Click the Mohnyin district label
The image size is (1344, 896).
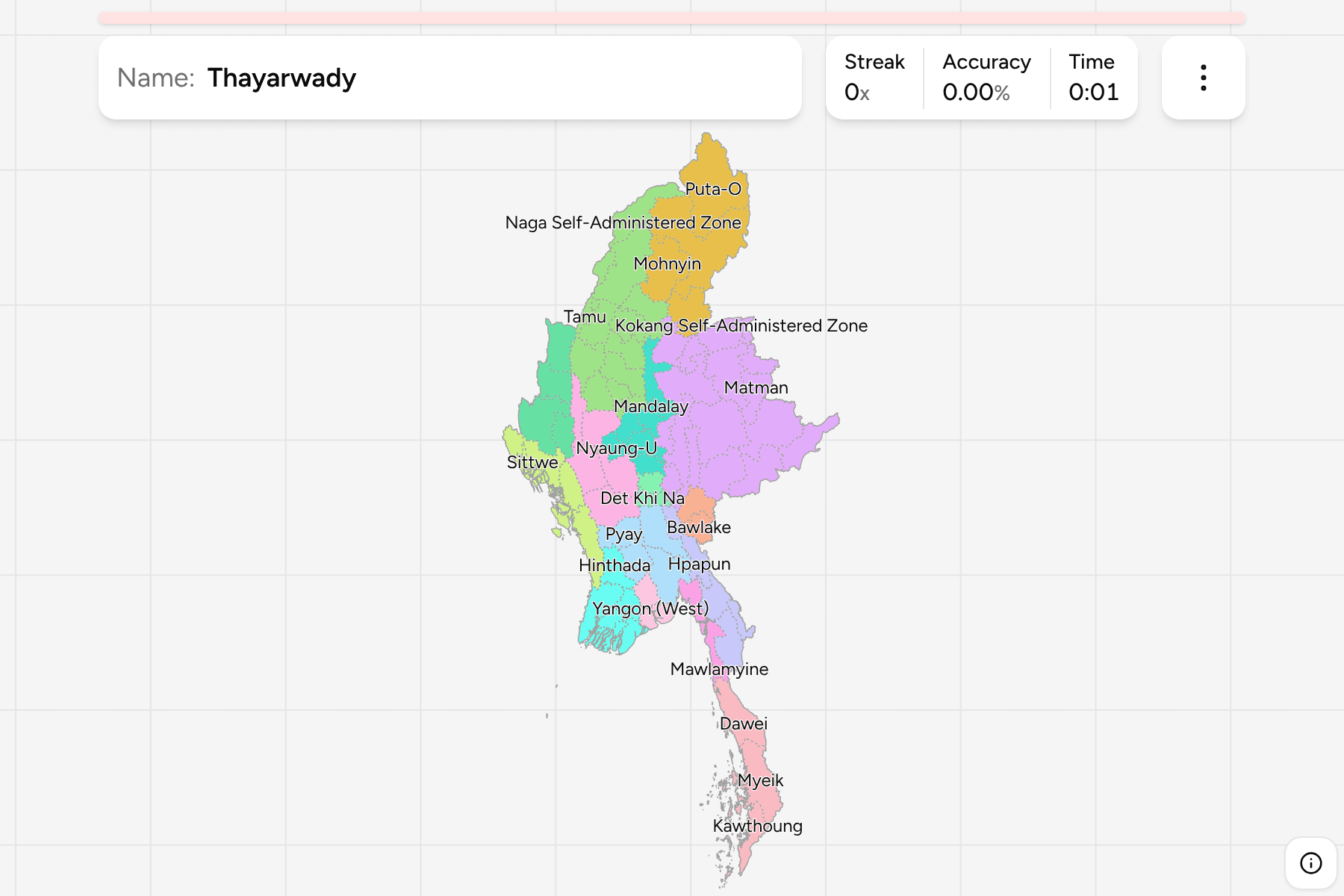pos(667,264)
